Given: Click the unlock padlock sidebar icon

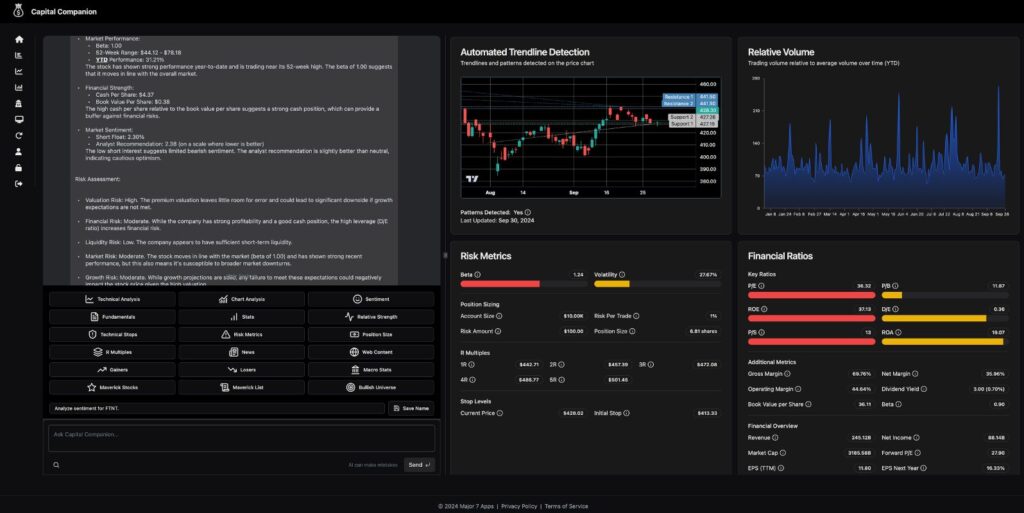Looking at the screenshot, I should (18, 168).
